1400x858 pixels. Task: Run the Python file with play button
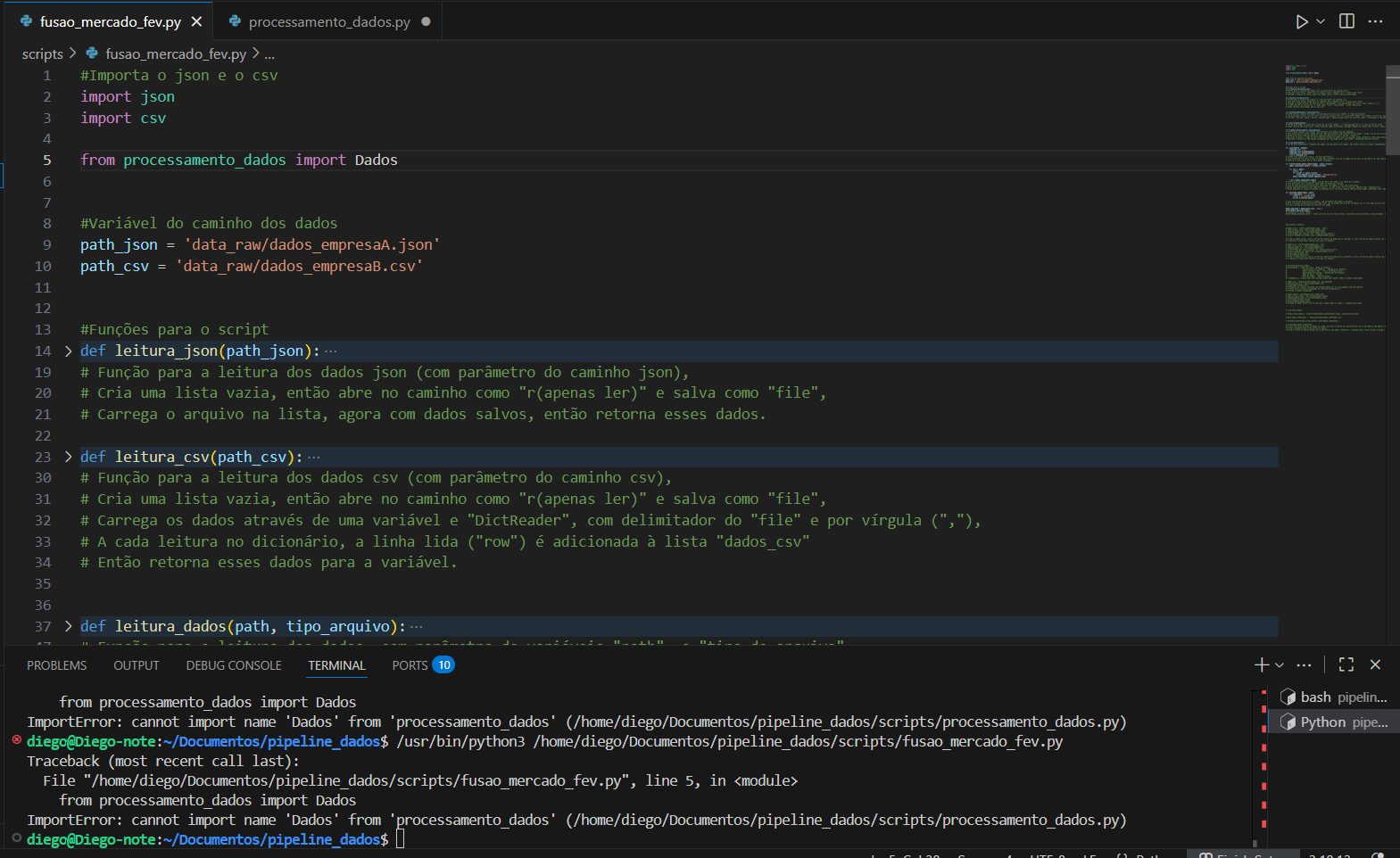tap(1302, 21)
